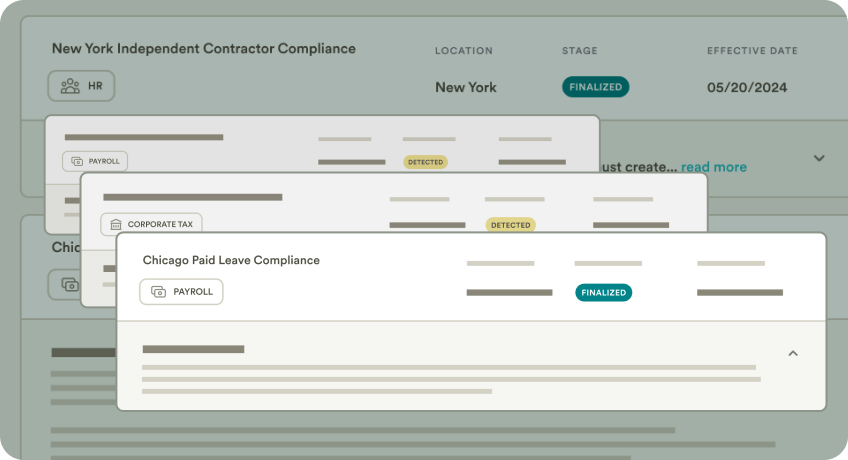Click the DETECTED badge on the gray Payroll card
The image size is (848, 460).
tap(425, 161)
